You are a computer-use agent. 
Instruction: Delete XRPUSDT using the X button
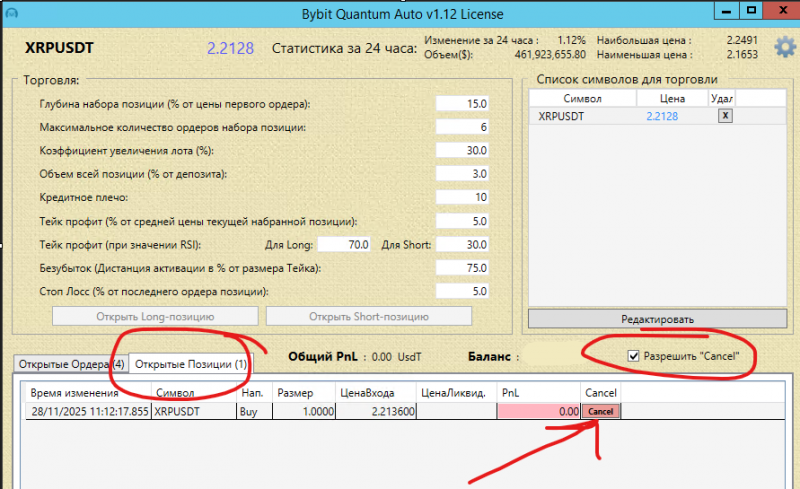pyautogui.click(x=725, y=116)
